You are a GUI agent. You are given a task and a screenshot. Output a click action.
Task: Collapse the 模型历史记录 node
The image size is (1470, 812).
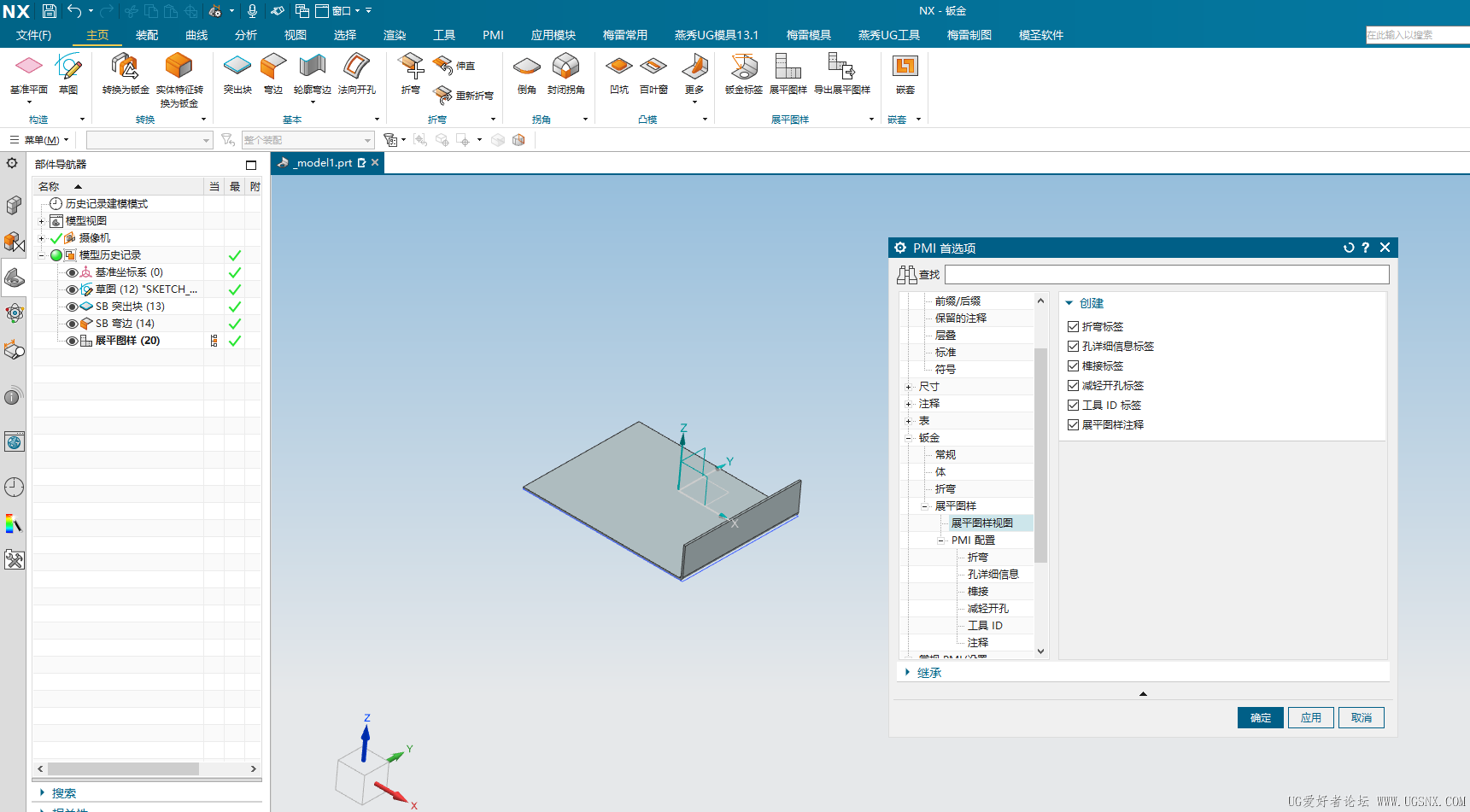[41, 255]
